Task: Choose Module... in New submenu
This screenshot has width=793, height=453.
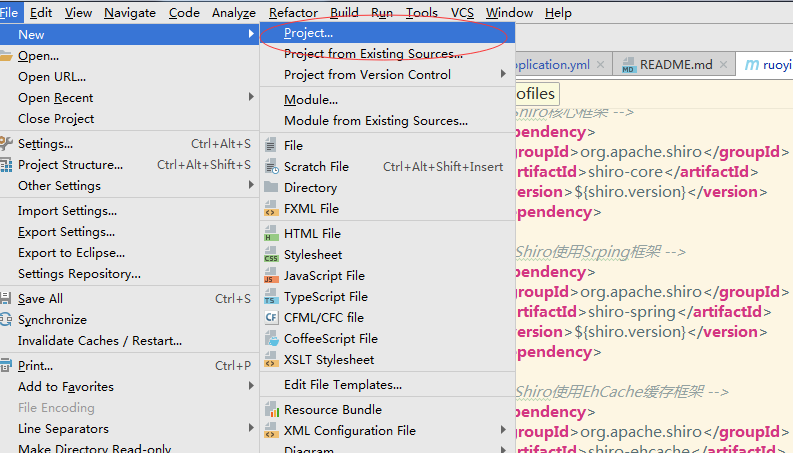Action: click(x=387, y=100)
